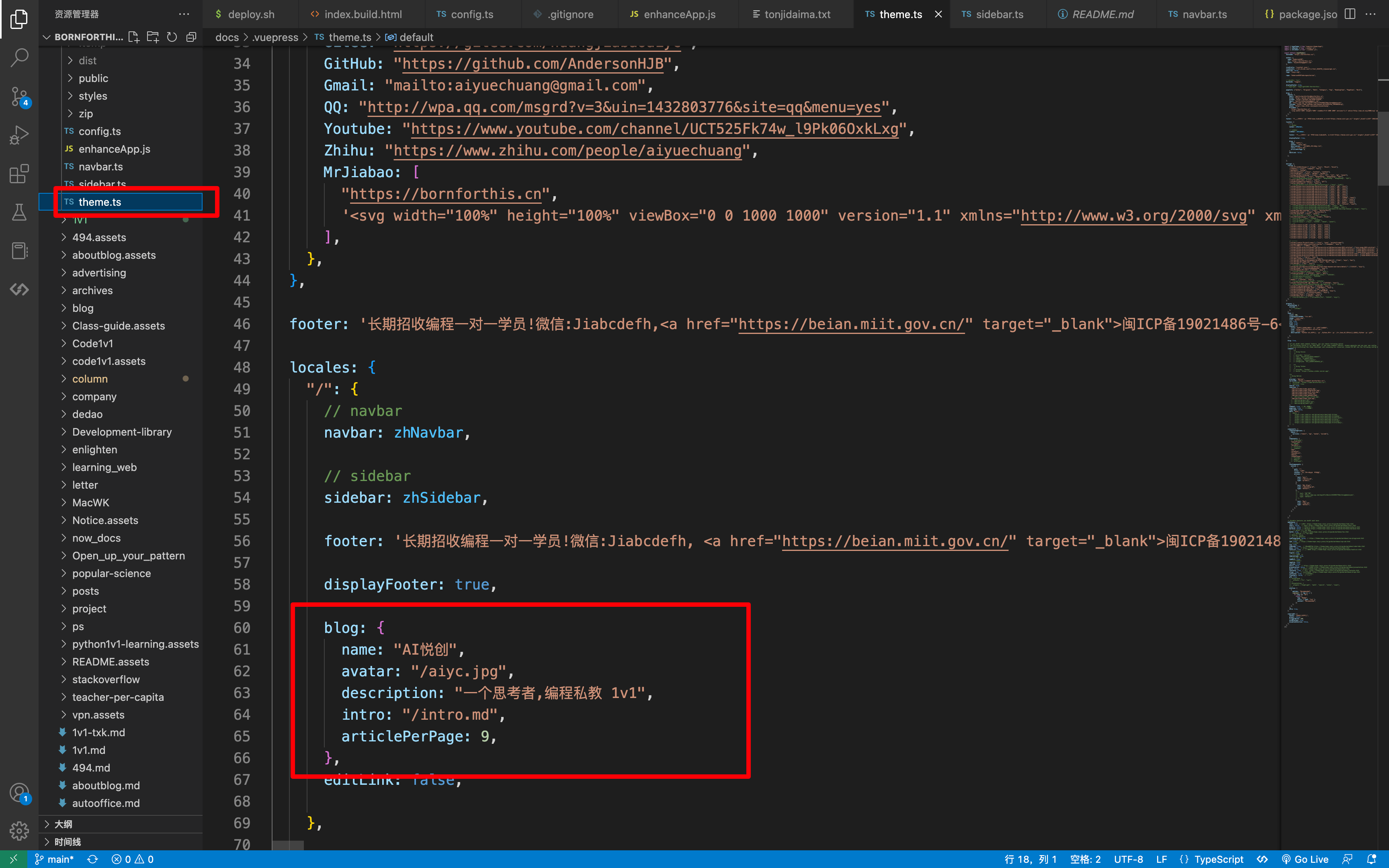Open the Manage gear icon
Screen dimensions: 1389x868
point(19,830)
